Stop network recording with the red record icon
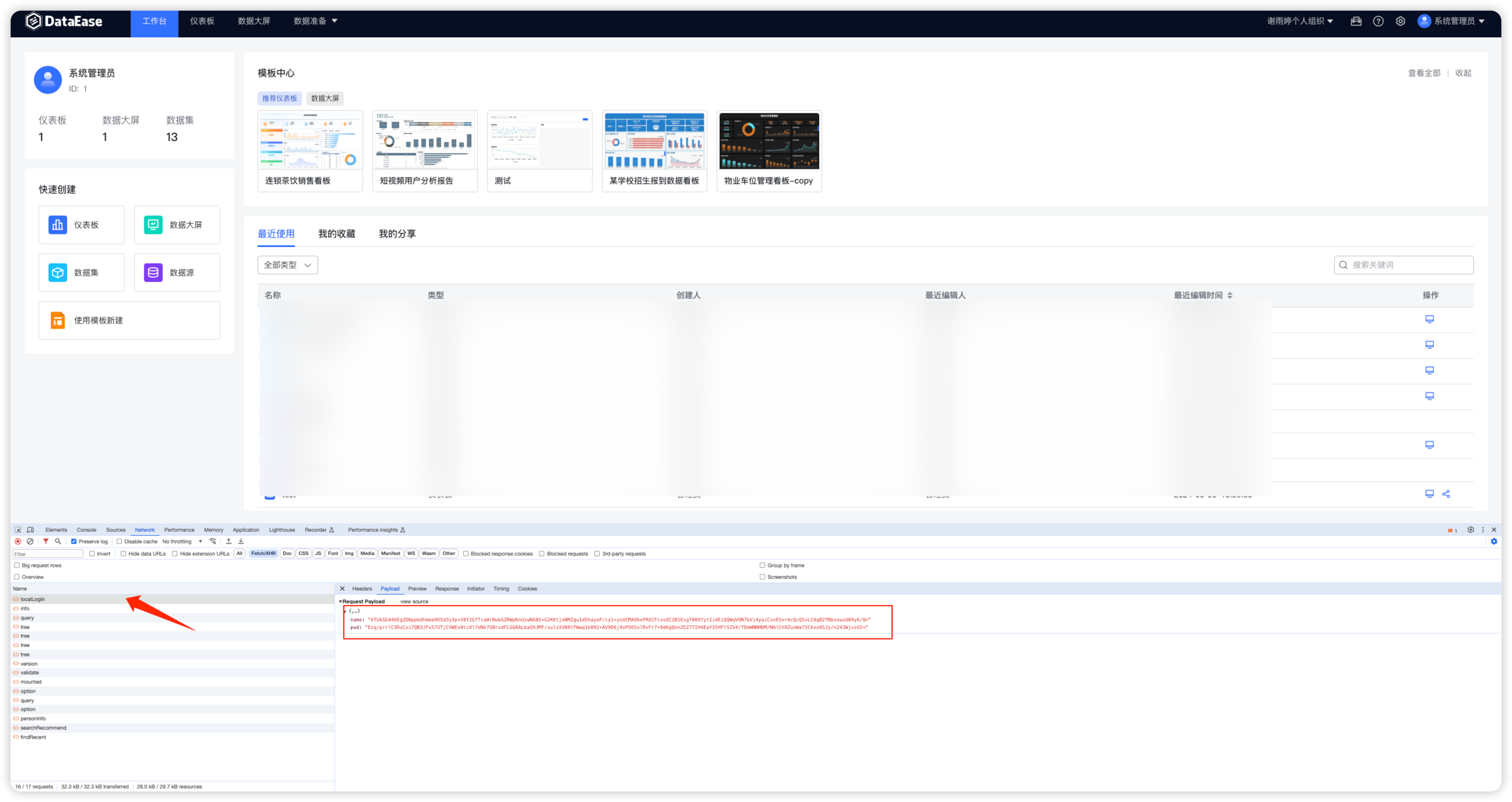This screenshot has width=1512, height=802. (x=17, y=542)
